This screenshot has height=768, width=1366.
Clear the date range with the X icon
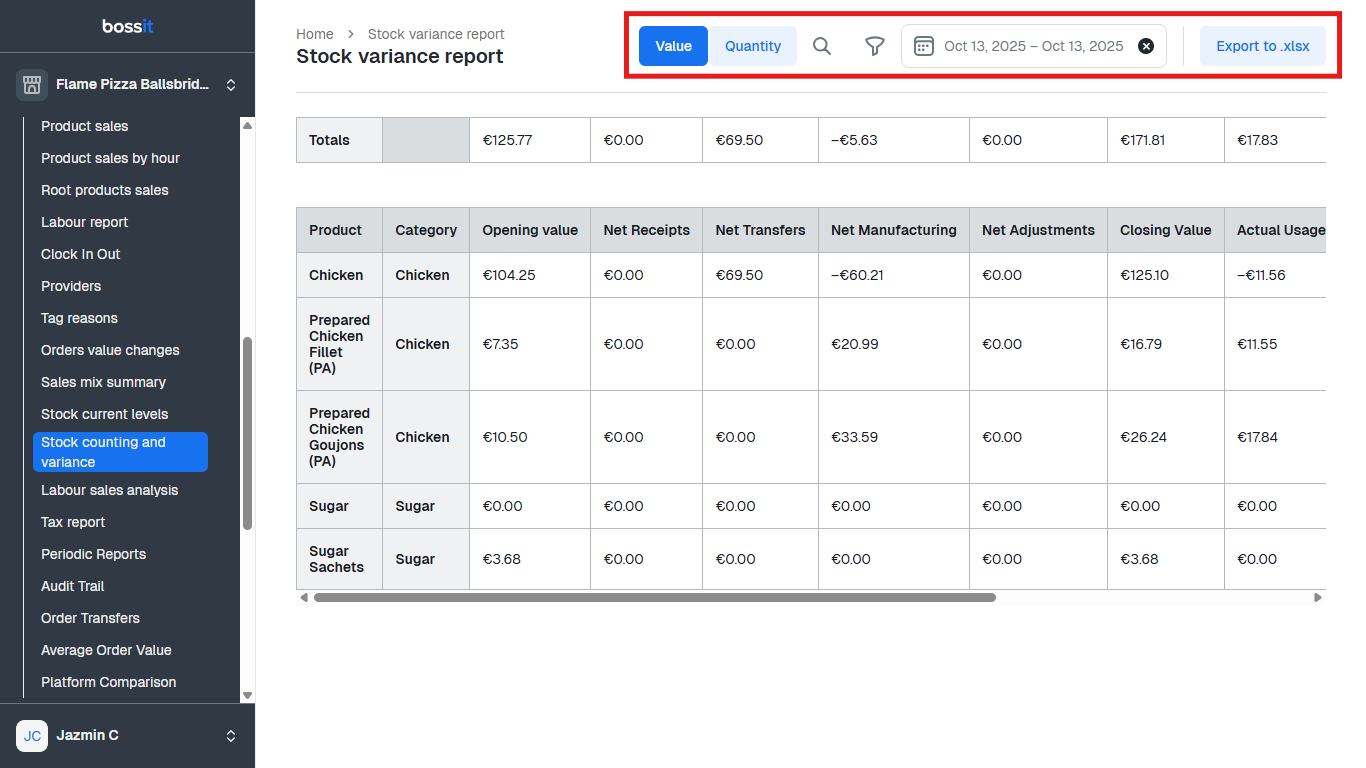(1146, 46)
